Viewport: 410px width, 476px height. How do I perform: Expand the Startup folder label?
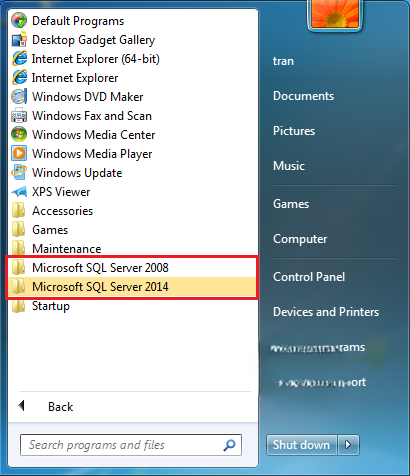point(51,306)
